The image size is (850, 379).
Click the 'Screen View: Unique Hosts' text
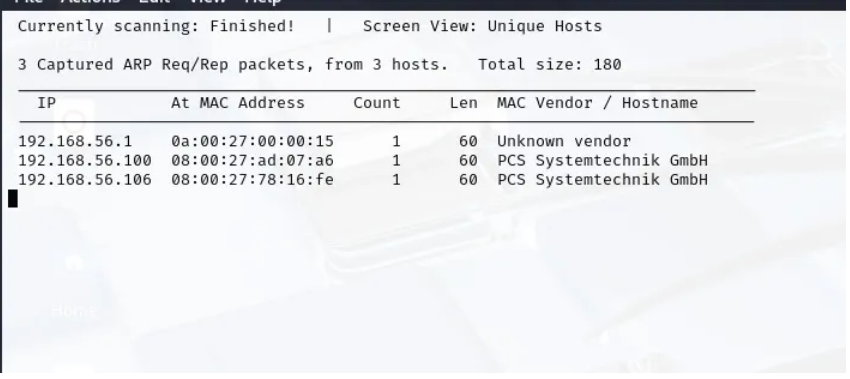[x=482, y=26]
